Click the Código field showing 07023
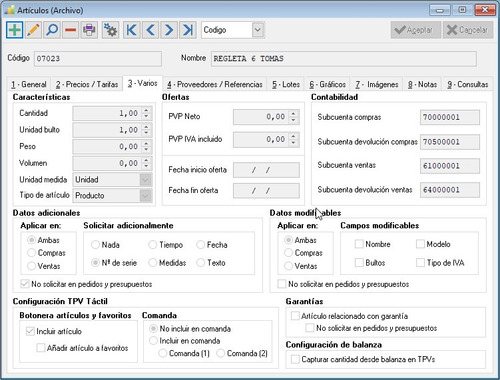 click(x=98, y=59)
